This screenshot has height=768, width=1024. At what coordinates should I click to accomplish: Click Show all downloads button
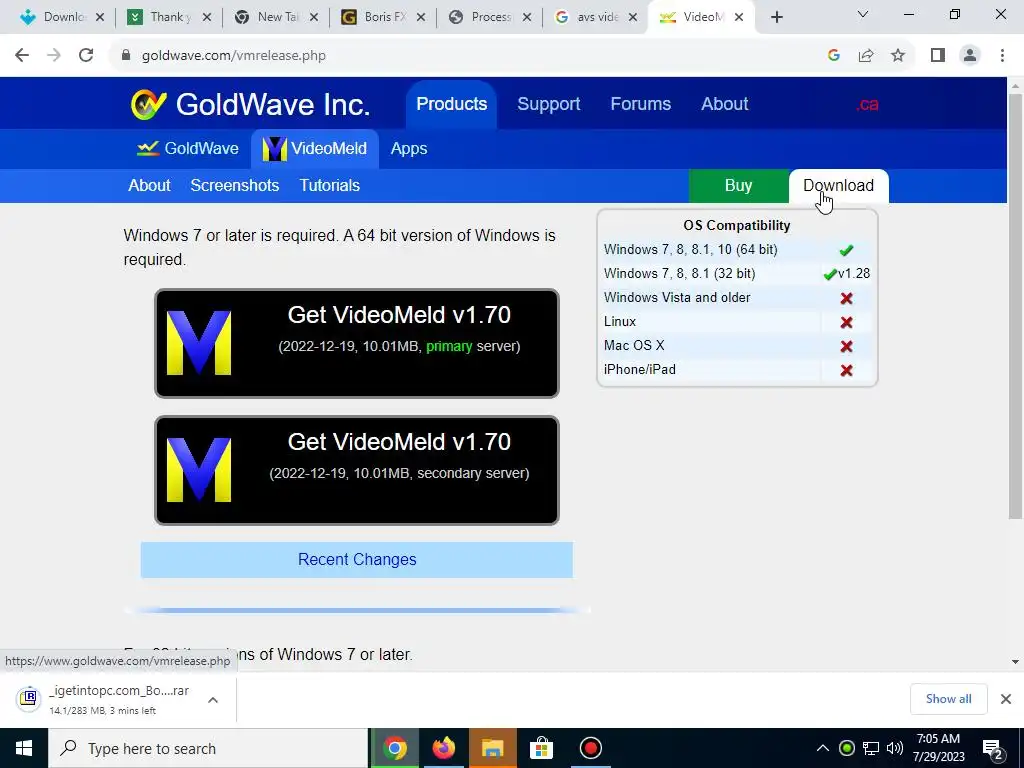(948, 699)
